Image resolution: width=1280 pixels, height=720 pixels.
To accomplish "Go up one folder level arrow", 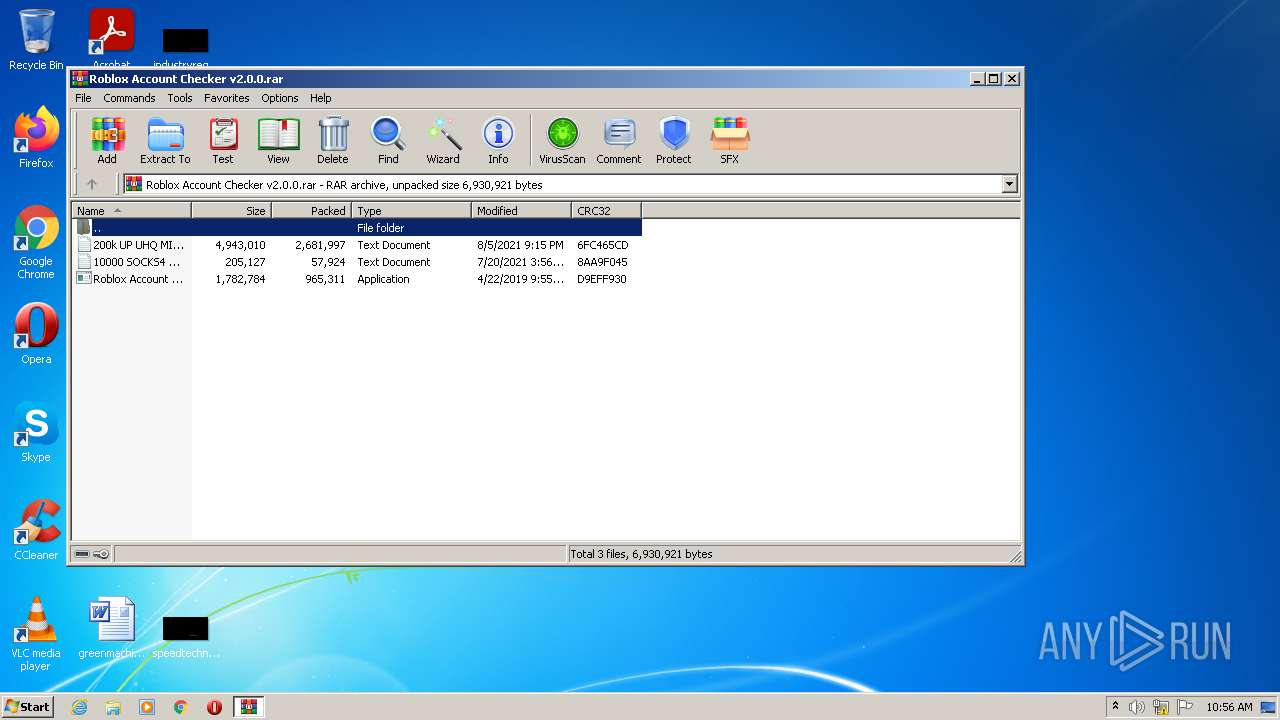I will (92, 184).
